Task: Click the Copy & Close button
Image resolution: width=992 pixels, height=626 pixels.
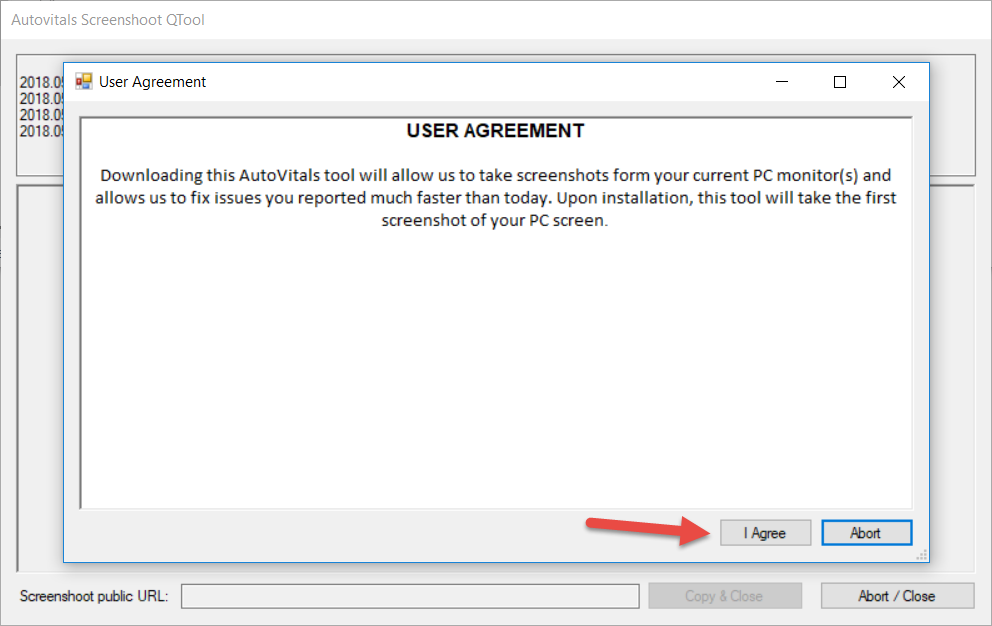Action: tap(725, 596)
